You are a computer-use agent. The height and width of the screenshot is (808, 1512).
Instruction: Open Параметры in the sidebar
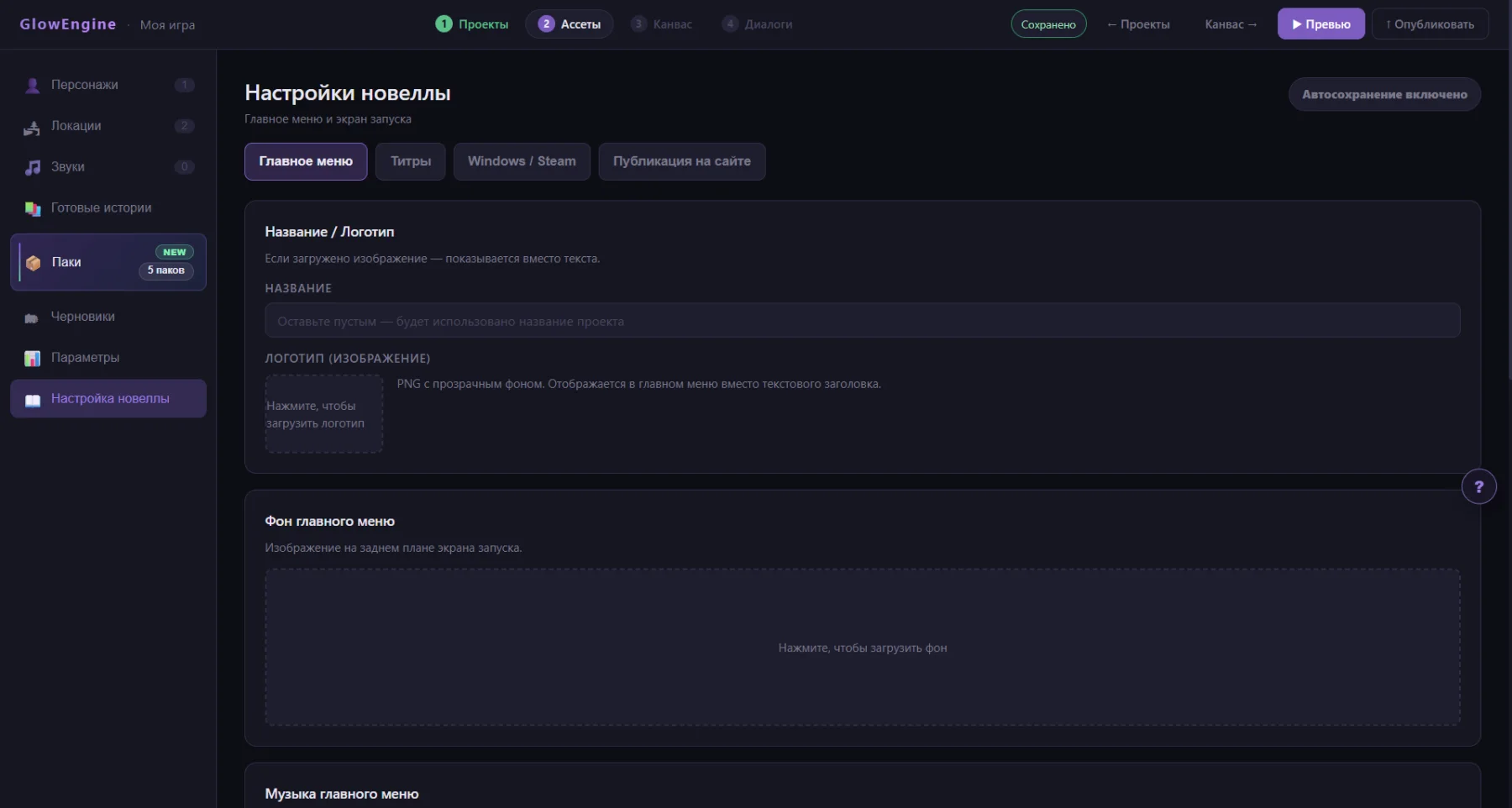click(108, 358)
